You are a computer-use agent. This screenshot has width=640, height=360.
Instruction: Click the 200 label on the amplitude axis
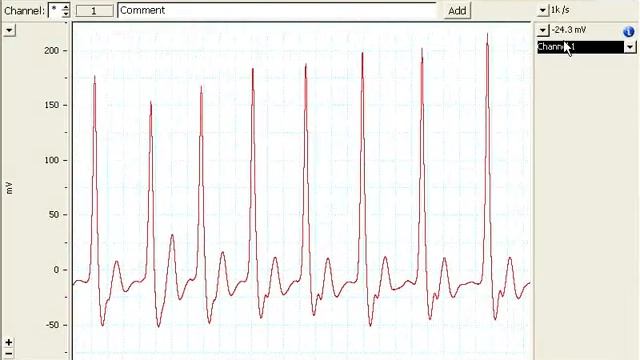click(51, 51)
